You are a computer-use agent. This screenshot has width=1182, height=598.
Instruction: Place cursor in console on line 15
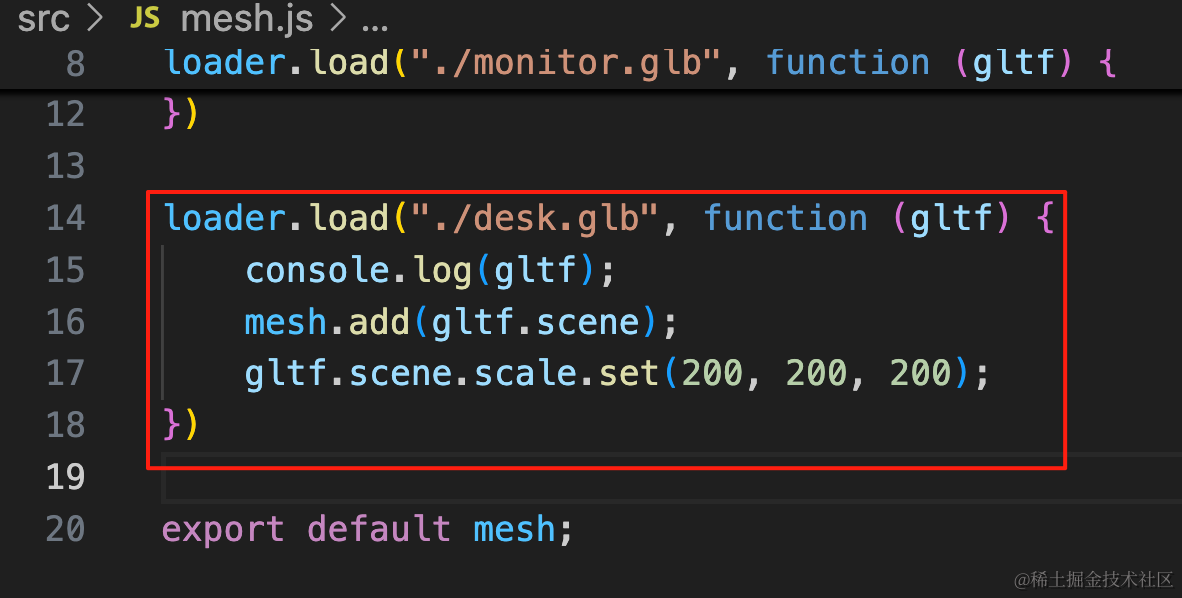click(x=316, y=270)
